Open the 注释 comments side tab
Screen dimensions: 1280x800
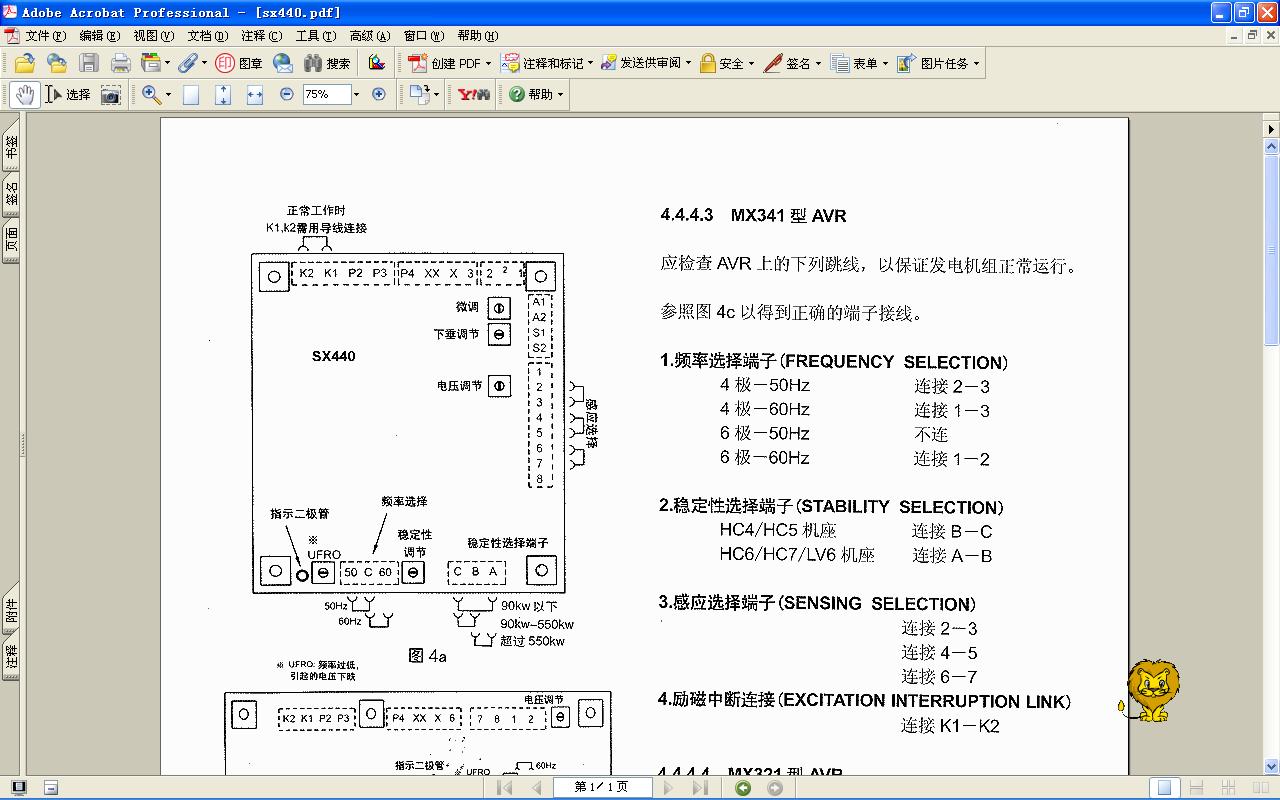point(11,657)
